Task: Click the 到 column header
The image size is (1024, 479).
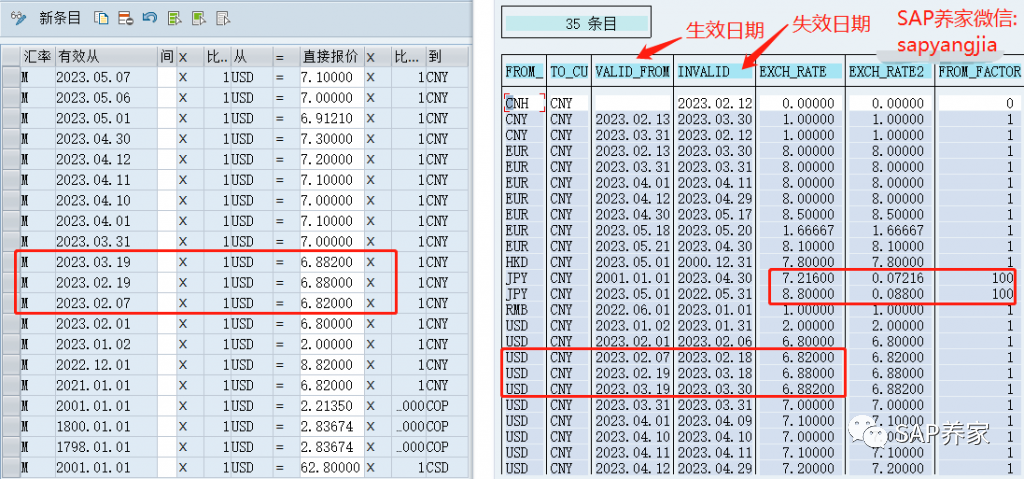Action: coord(447,57)
